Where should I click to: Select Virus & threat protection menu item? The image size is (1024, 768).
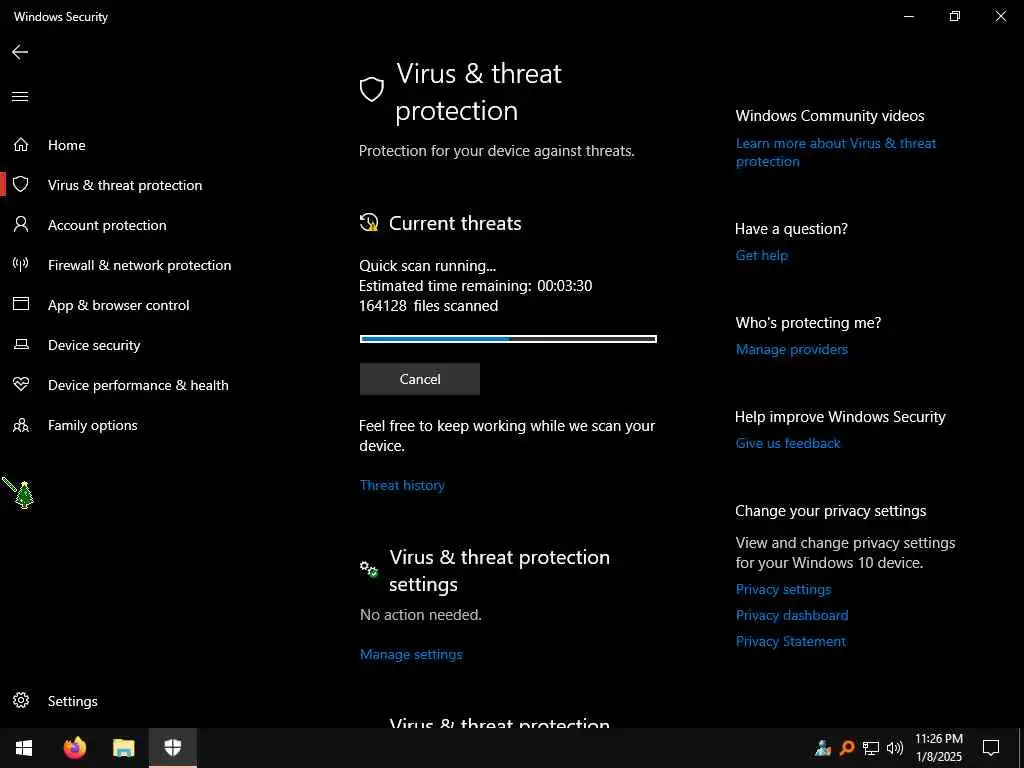tap(125, 185)
